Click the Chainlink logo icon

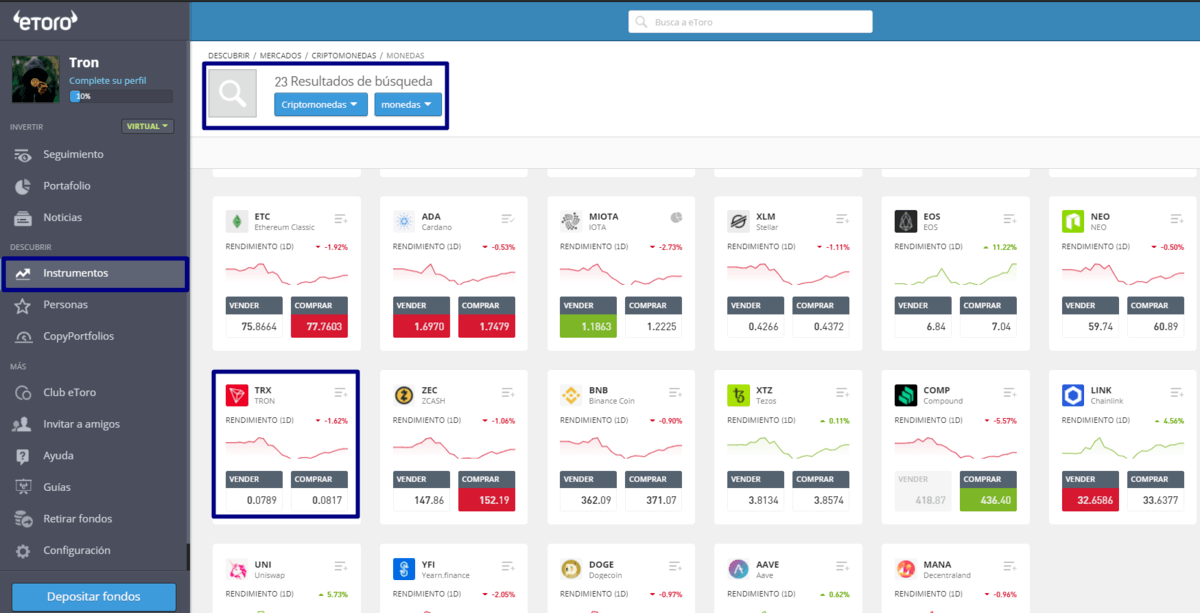(1073, 396)
